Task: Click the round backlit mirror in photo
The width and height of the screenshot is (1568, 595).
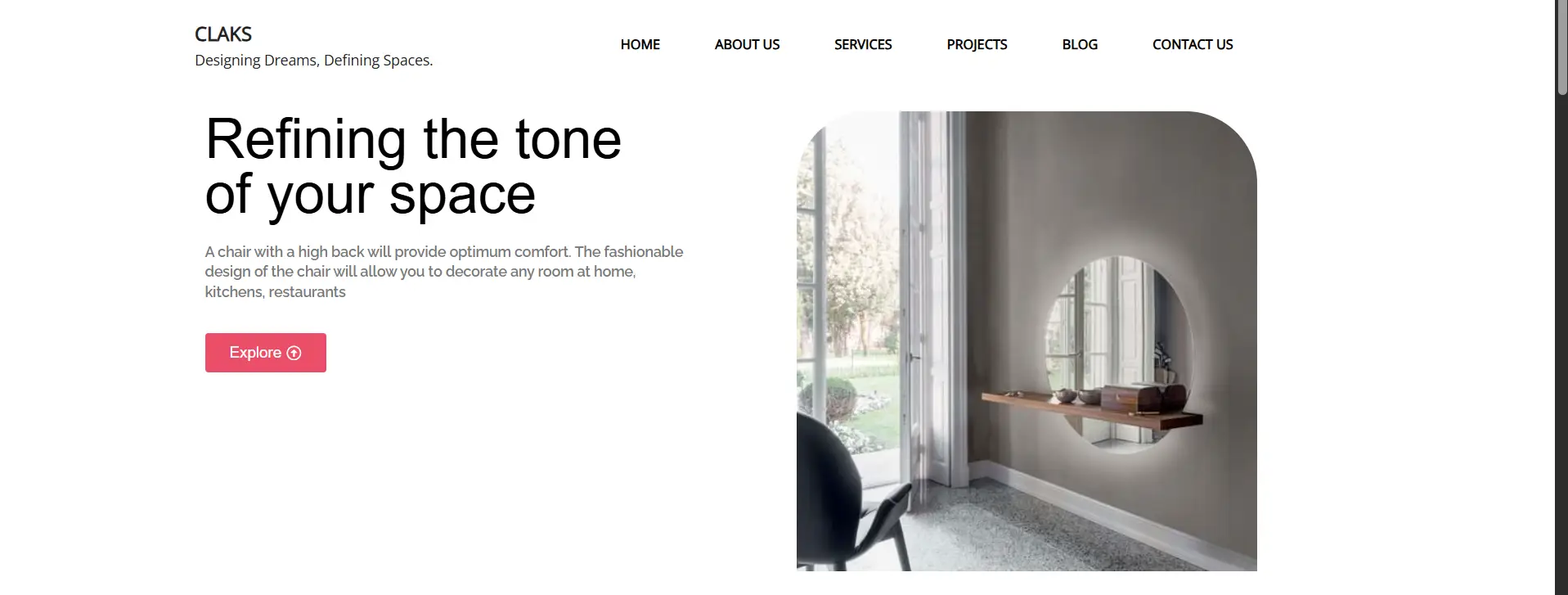Action: [1118, 354]
